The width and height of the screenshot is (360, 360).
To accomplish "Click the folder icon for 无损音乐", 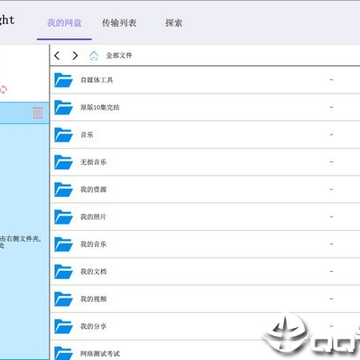I will coord(63,162).
